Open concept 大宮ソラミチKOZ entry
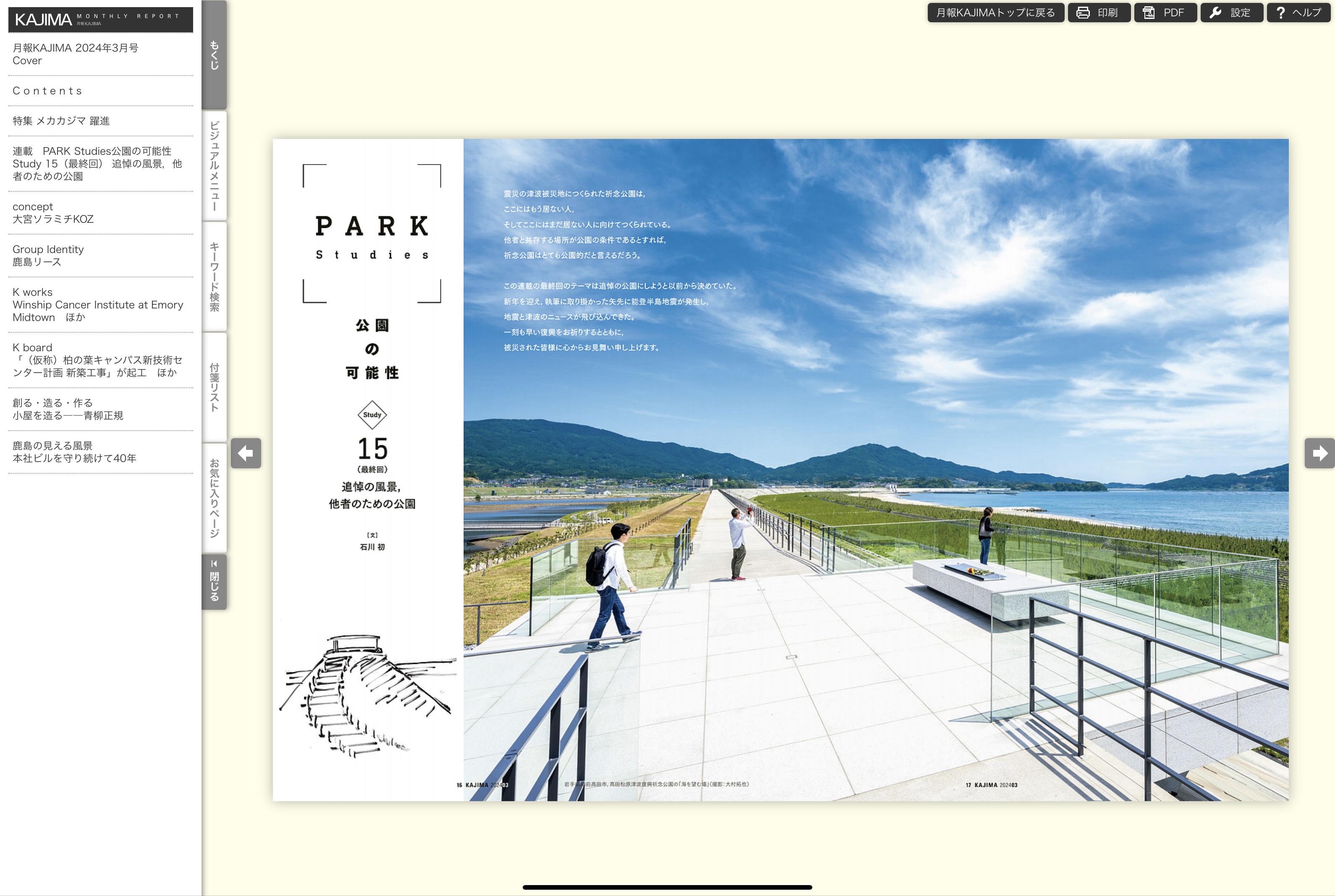This screenshot has height=896, width=1335. (53, 213)
